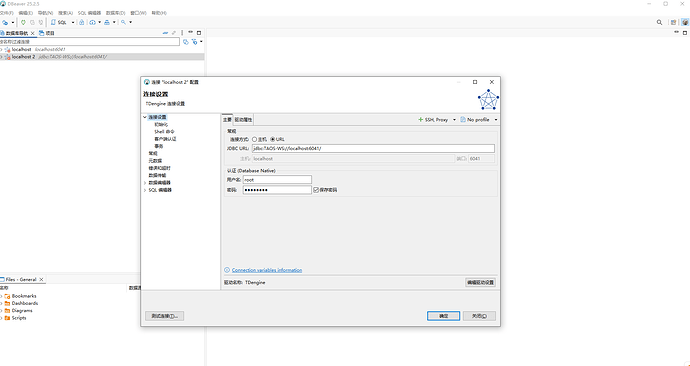Viewport: 690px width, 366px height.
Task: Click the 用户名 root input field
Action: coord(277,179)
